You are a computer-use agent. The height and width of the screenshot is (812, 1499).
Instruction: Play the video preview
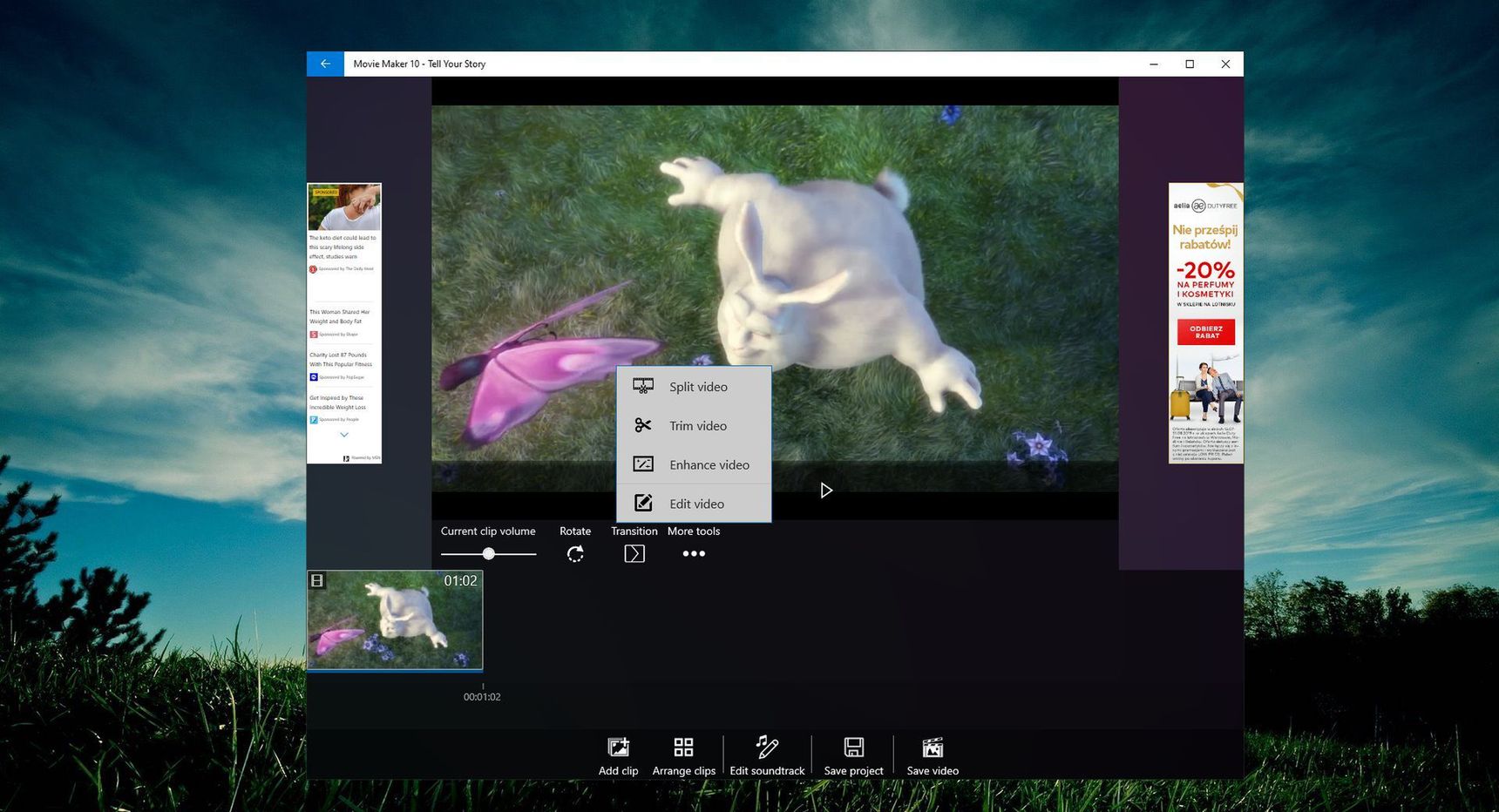pos(826,491)
